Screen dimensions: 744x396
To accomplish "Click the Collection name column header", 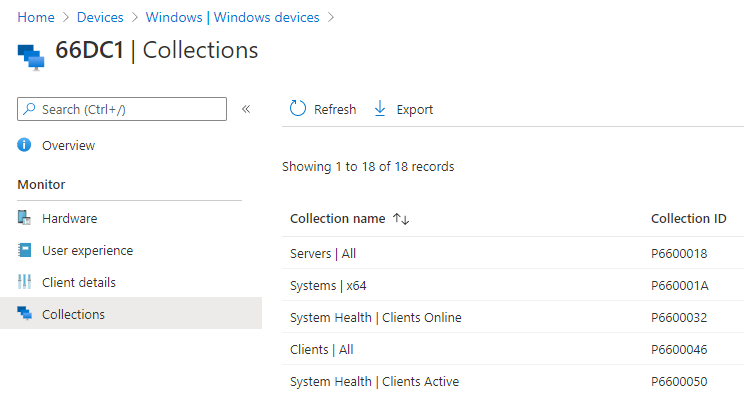I will [x=337, y=219].
